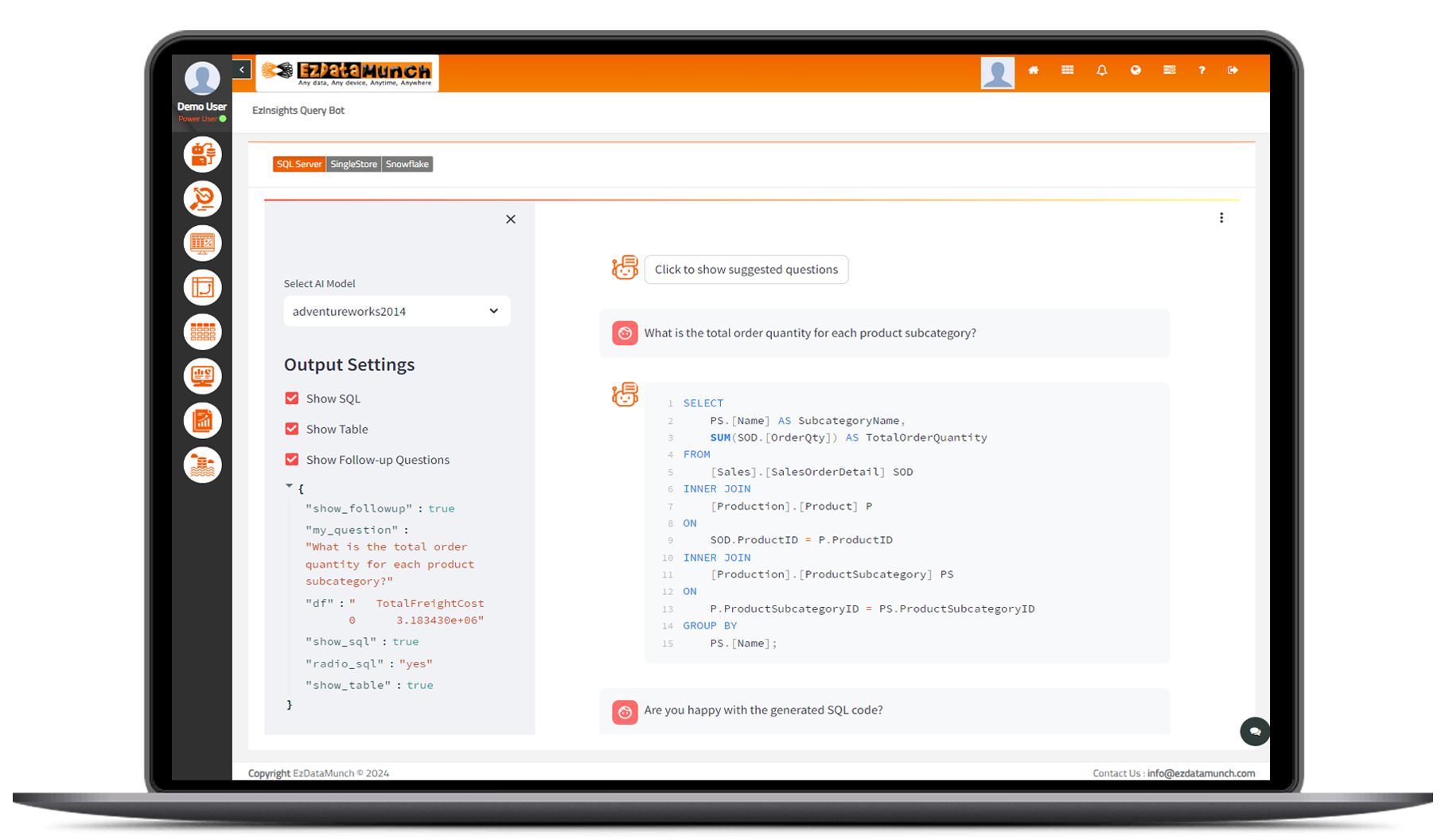Click the GROUP BY code line

point(710,626)
